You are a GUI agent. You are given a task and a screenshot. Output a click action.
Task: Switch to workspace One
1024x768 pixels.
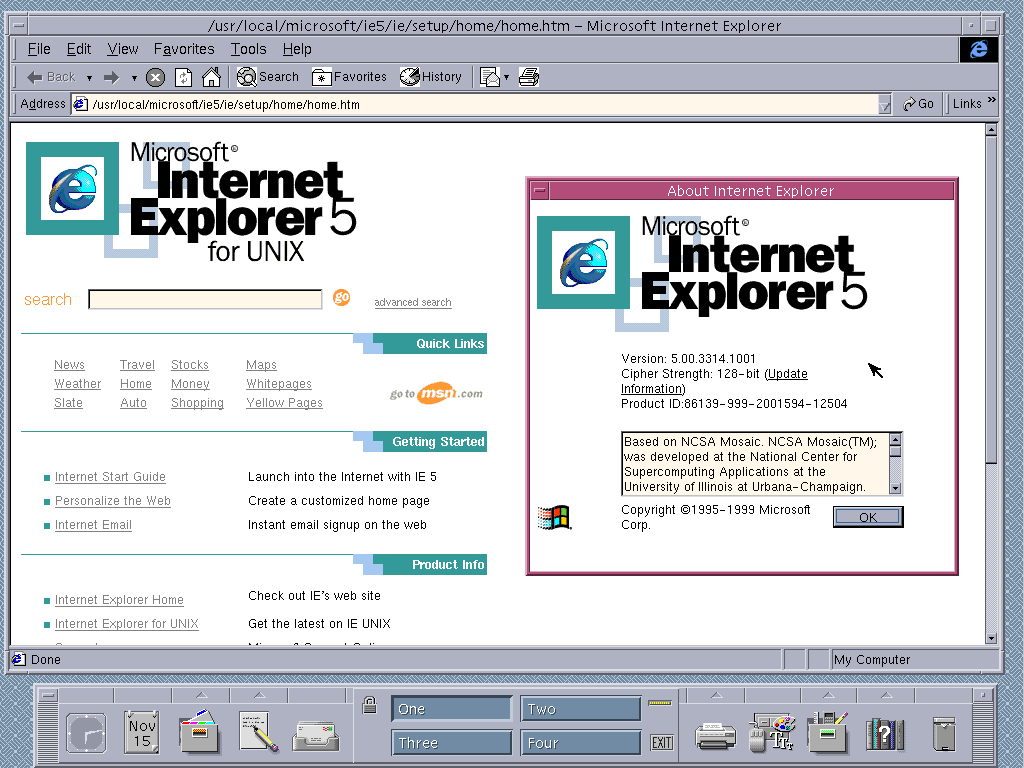(x=451, y=709)
